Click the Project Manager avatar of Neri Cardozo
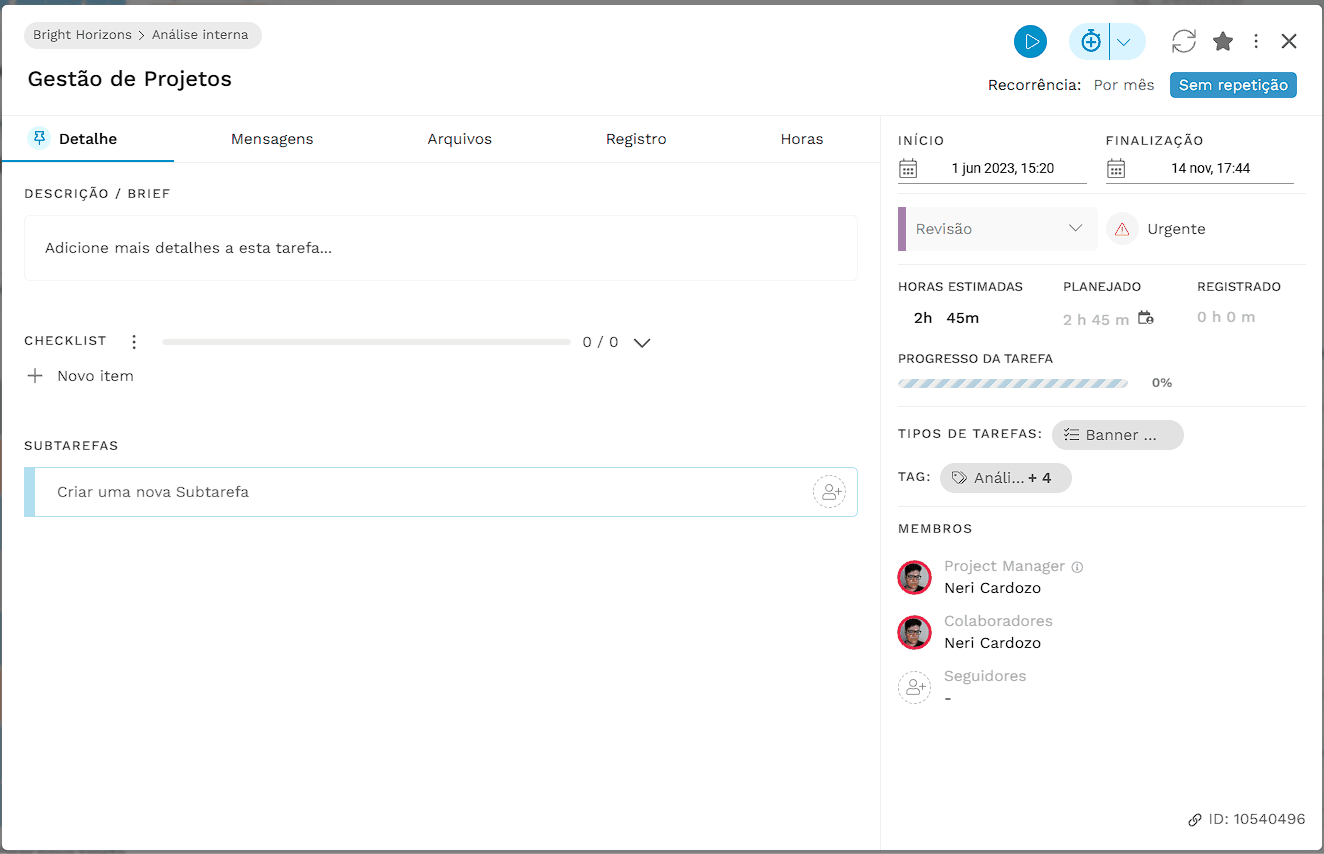 coord(914,577)
